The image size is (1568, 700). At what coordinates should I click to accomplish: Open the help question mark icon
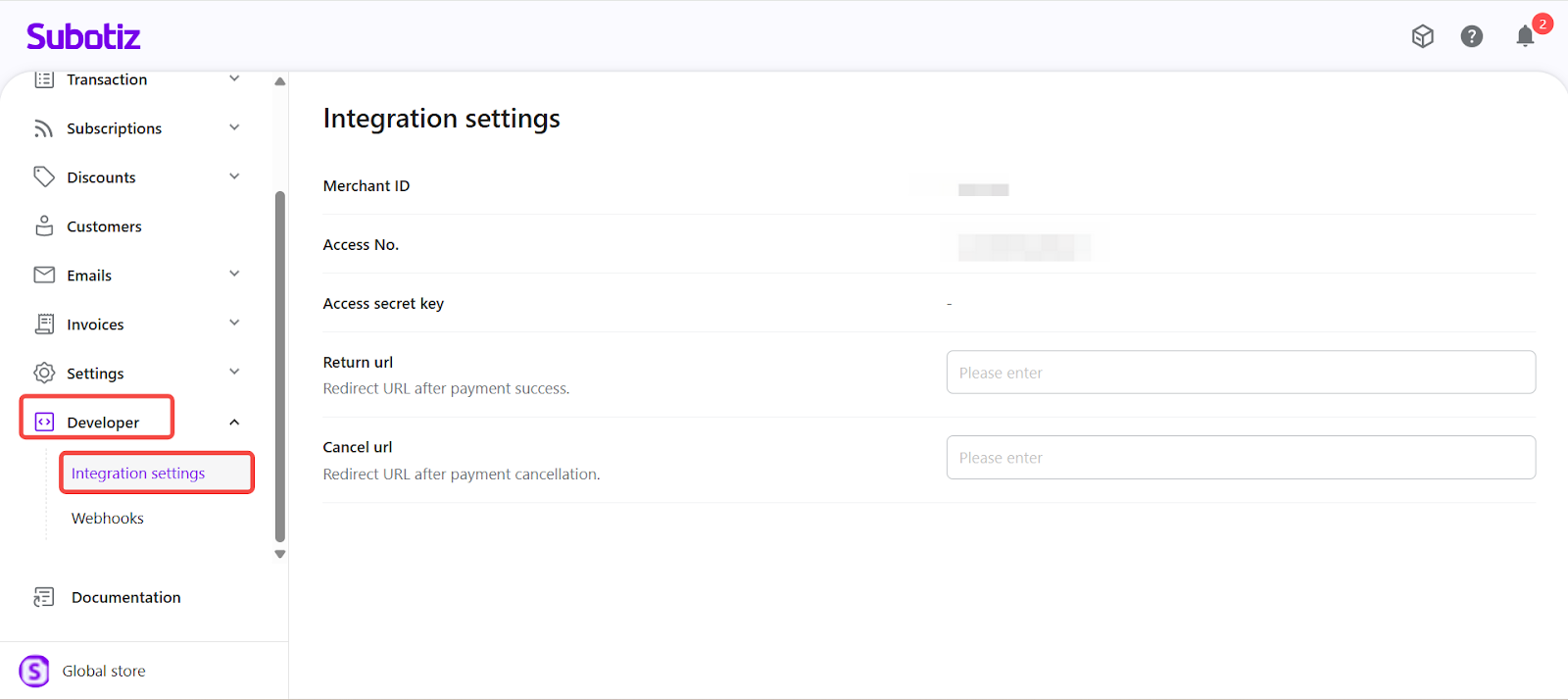(x=1471, y=36)
